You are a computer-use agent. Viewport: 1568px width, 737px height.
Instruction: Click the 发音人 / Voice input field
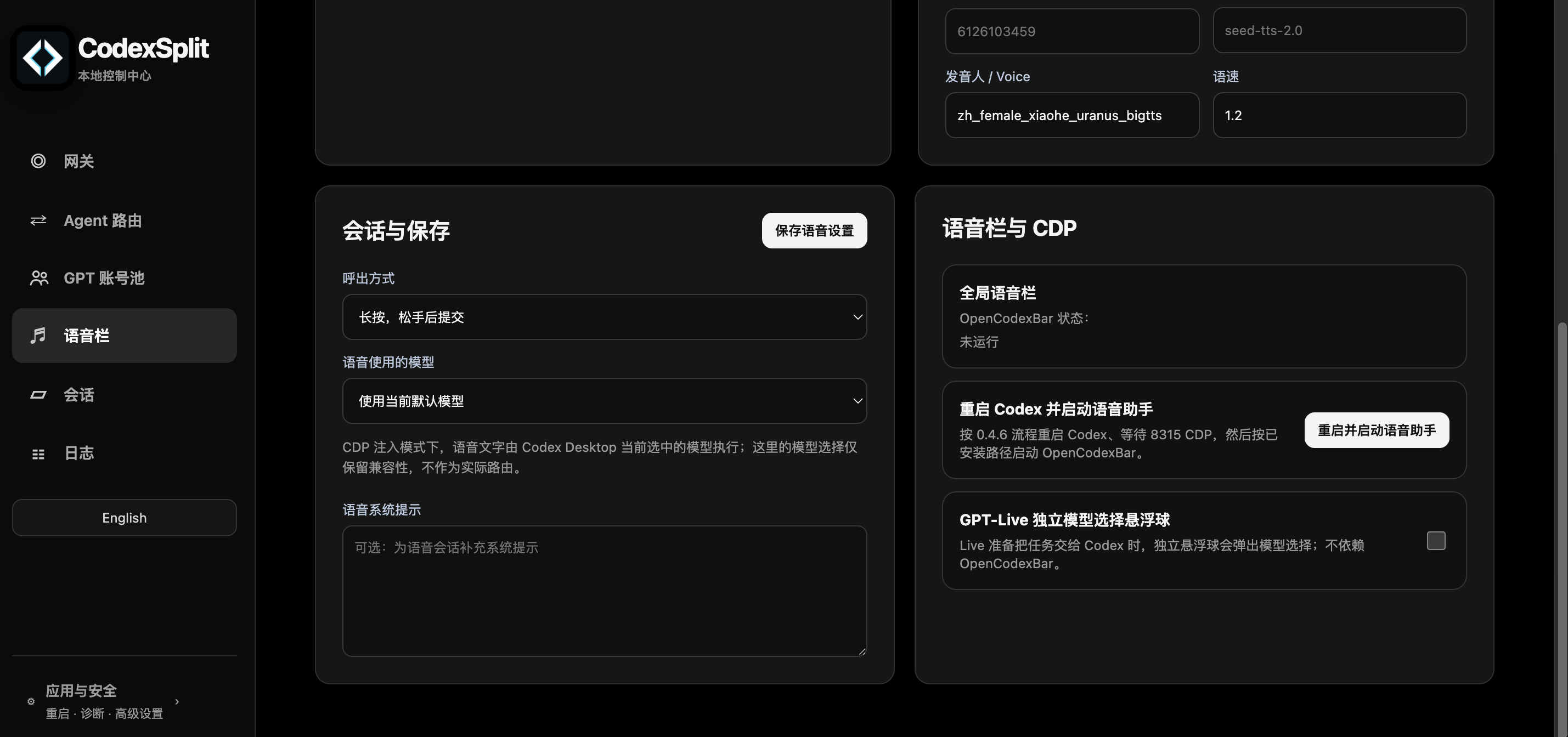pos(1072,115)
